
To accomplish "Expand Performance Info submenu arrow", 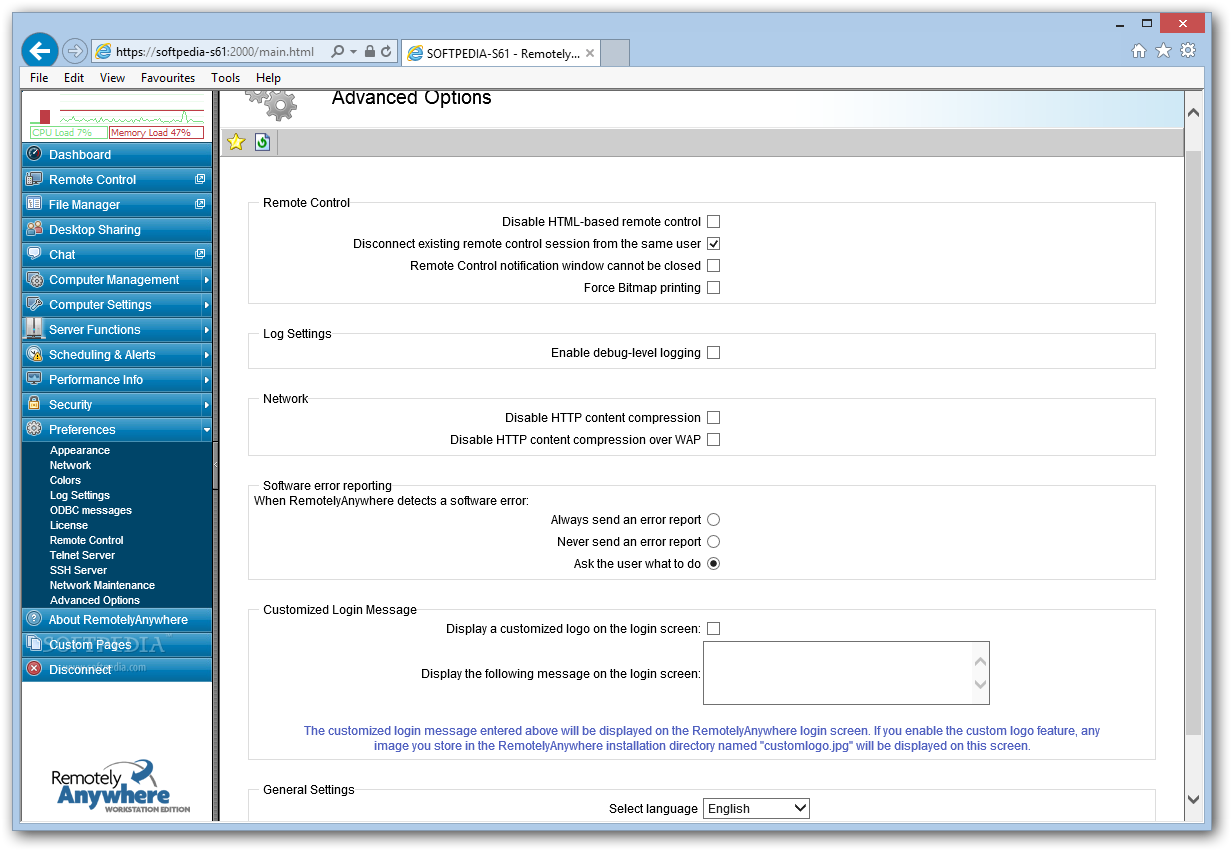I will coord(207,380).
